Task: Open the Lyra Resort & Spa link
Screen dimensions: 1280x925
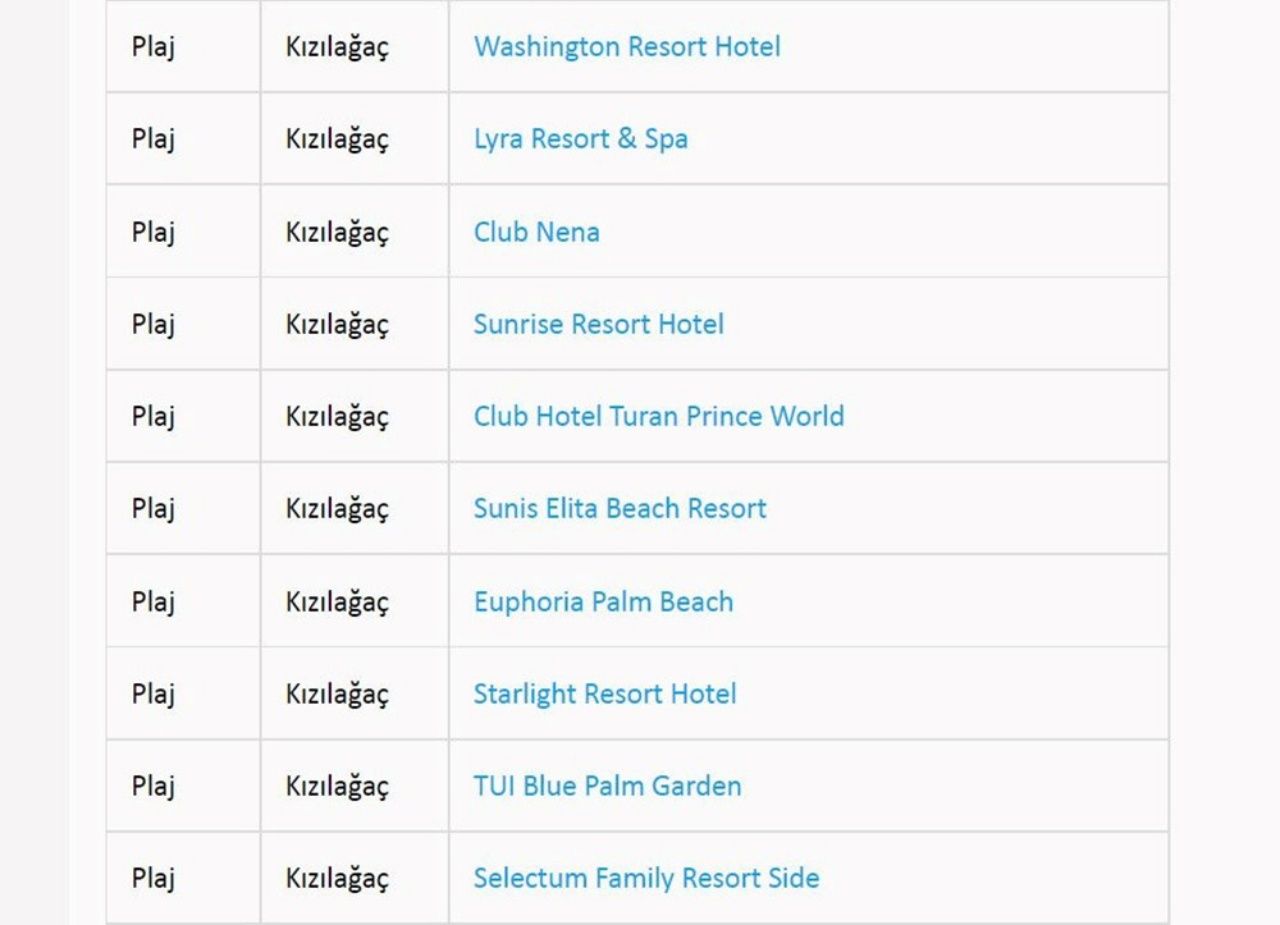Action: pos(581,139)
